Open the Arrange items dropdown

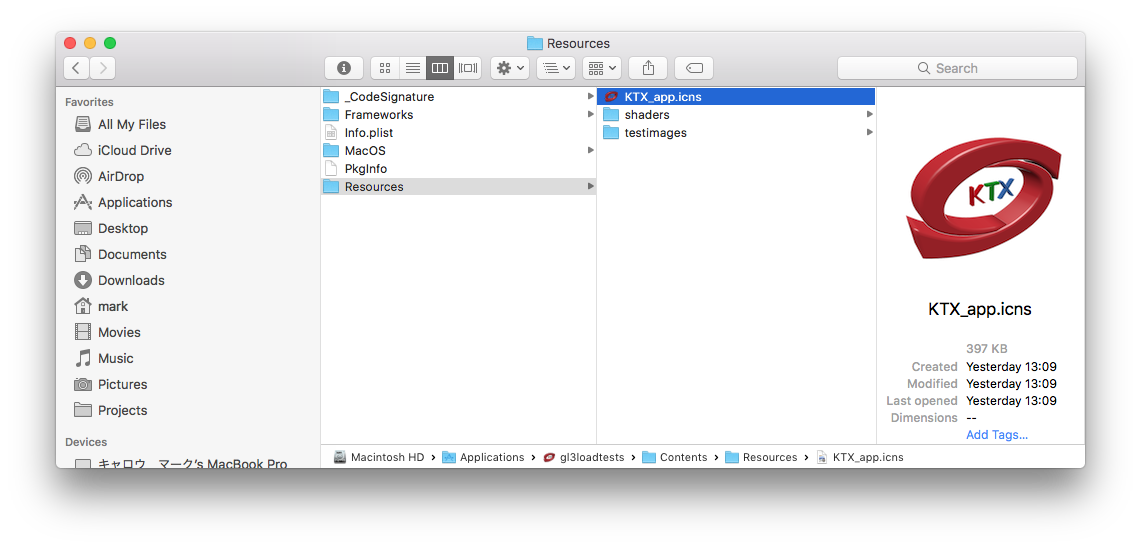coord(555,68)
